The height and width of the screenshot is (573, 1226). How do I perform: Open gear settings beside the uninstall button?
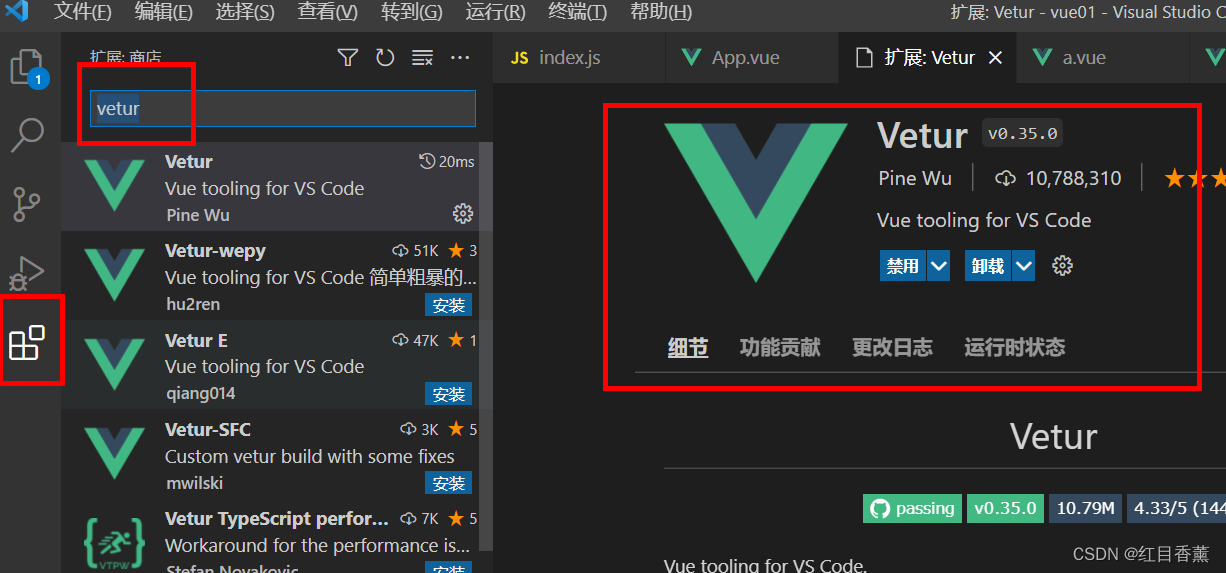tap(1063, 266)
